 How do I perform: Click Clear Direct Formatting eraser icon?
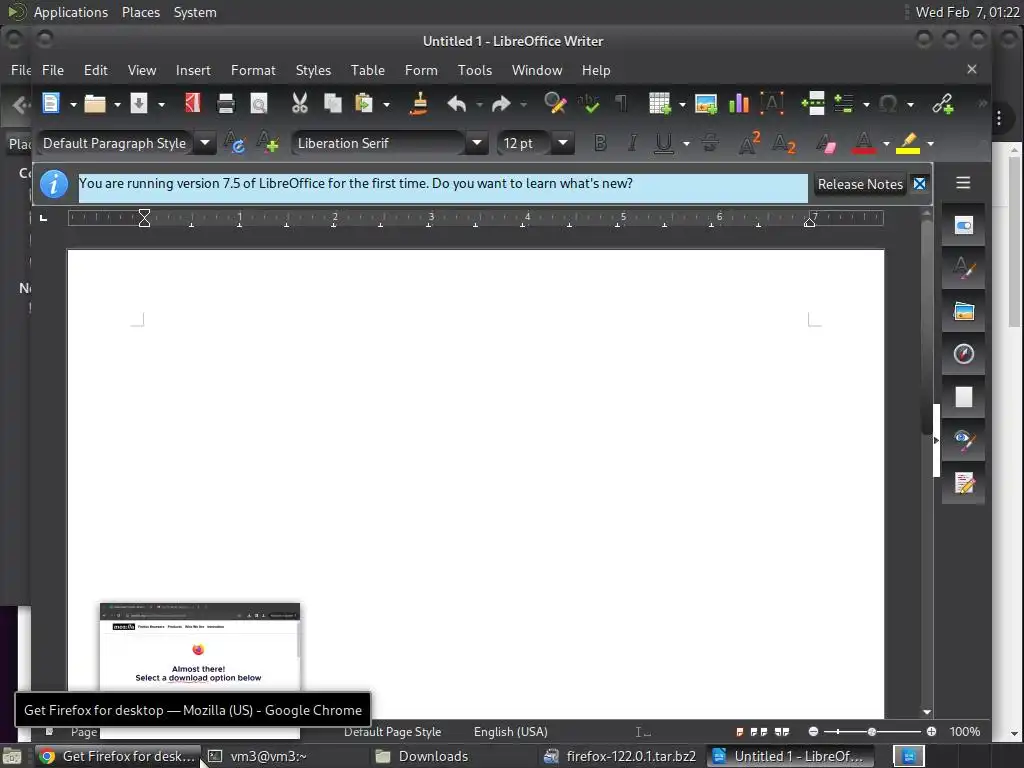[x=826, y=143]
